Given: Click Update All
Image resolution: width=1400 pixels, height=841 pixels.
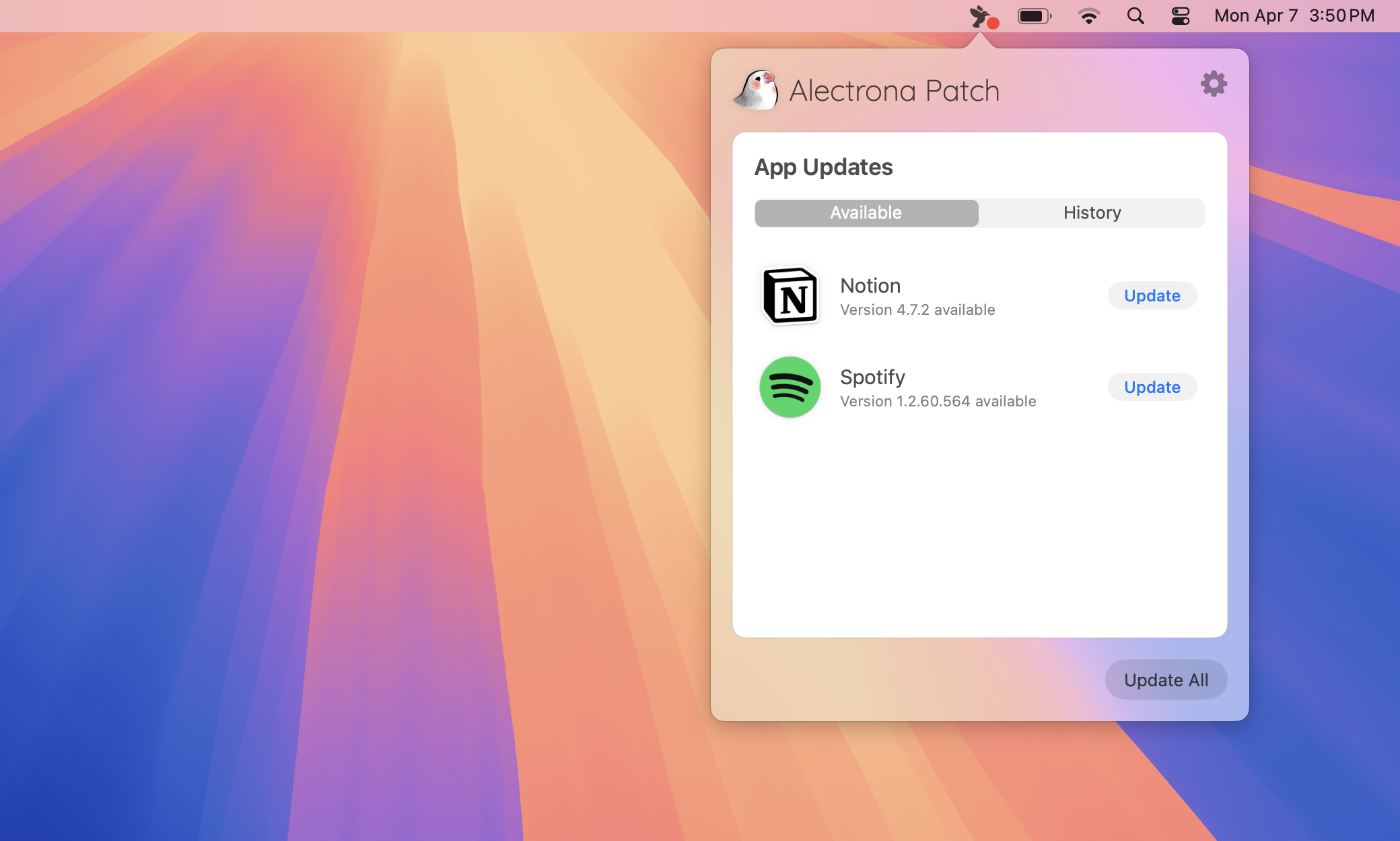Looking at the screenshot, I should point(1166,680).
